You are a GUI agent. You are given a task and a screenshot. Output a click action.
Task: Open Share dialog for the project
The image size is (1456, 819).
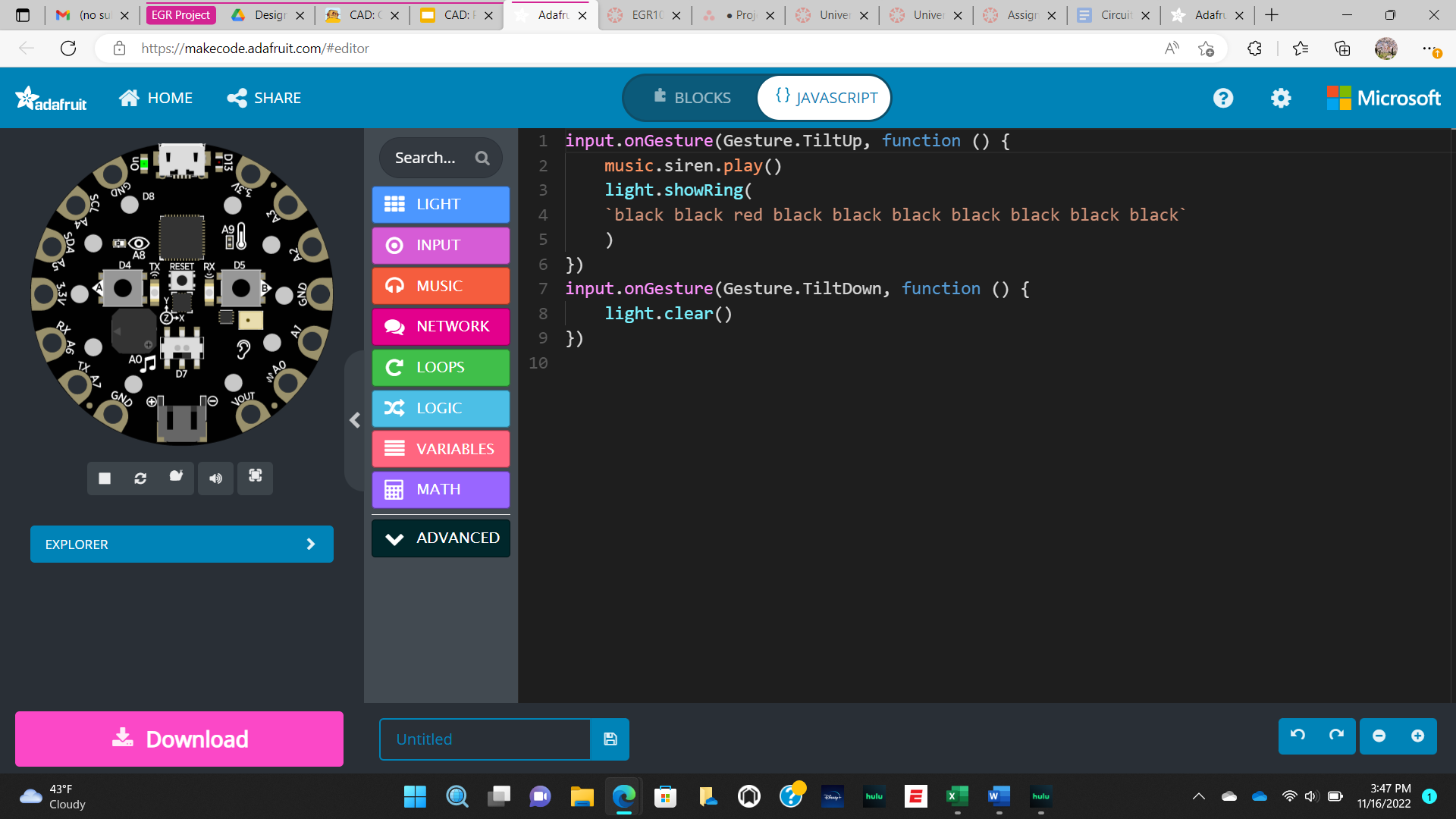[263, 97]
